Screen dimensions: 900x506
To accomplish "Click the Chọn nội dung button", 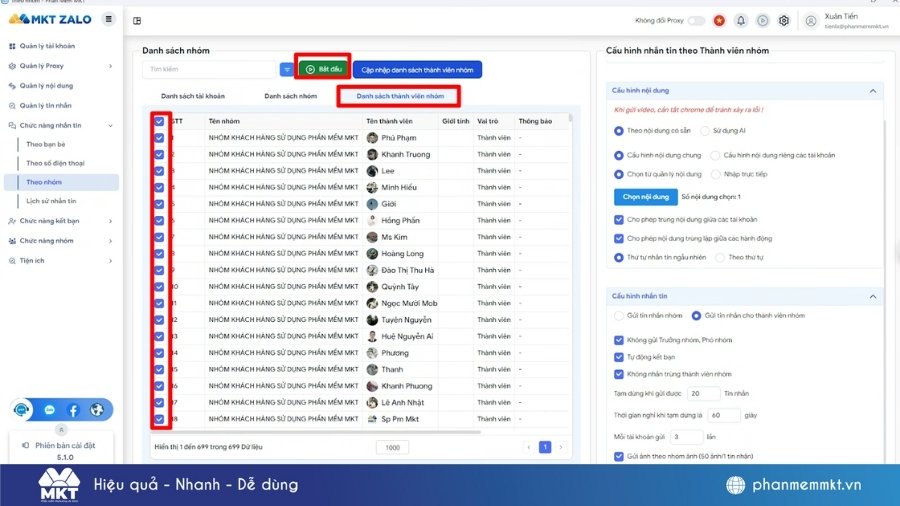I will tap(646, 197).
